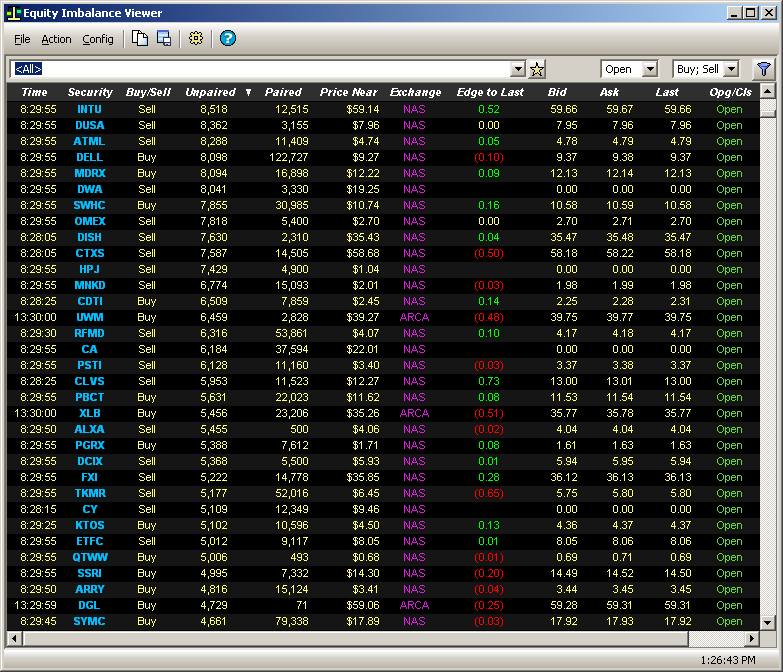Select the ATML security symbol

click(x=89, y=141)
